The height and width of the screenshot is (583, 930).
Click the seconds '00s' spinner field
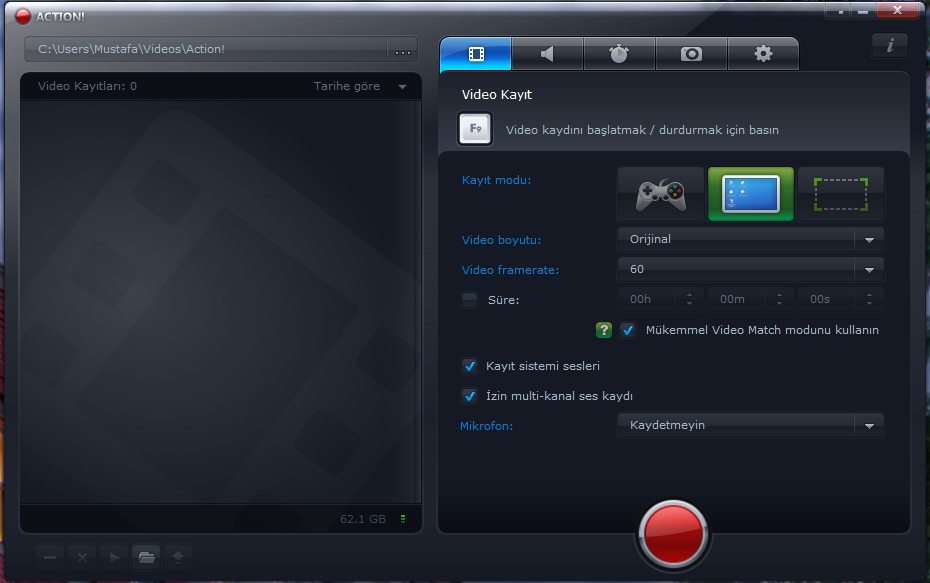(x=840, y=300)
